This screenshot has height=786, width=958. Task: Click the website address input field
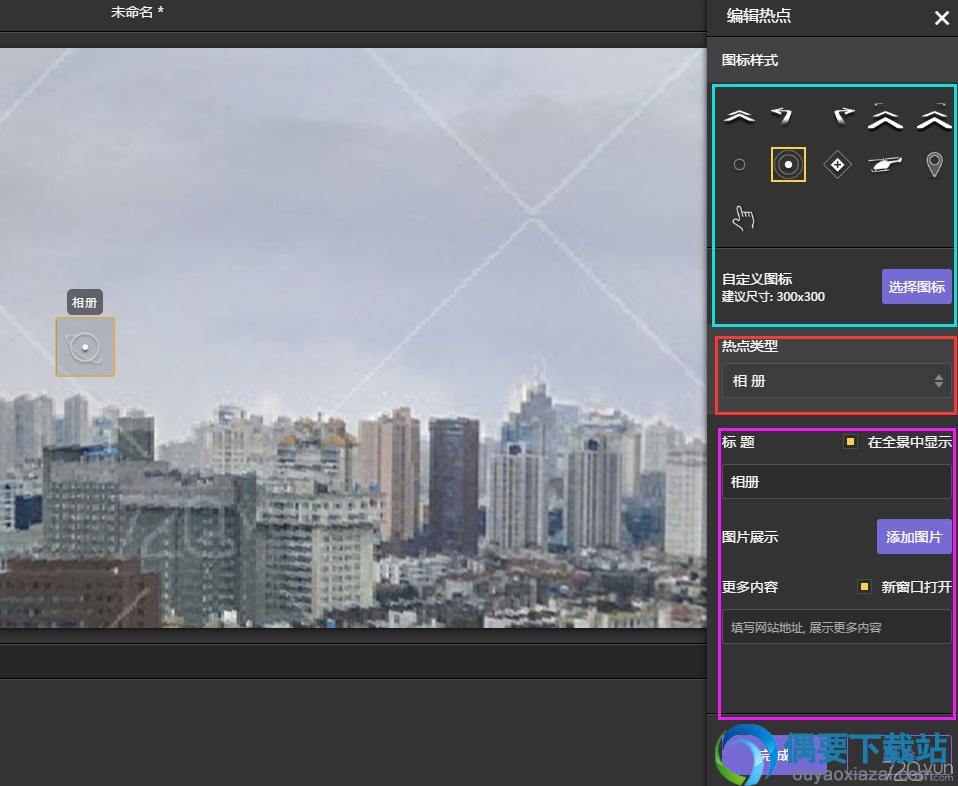point(836,627)
